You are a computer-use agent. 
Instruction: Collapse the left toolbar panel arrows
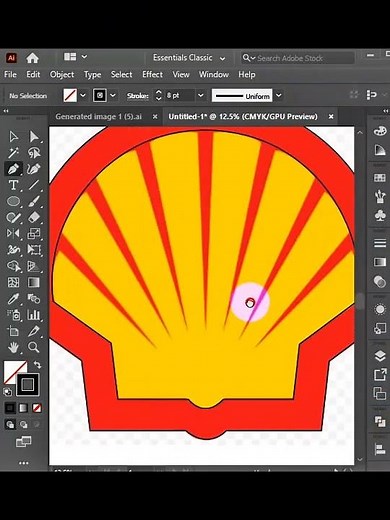6,111
